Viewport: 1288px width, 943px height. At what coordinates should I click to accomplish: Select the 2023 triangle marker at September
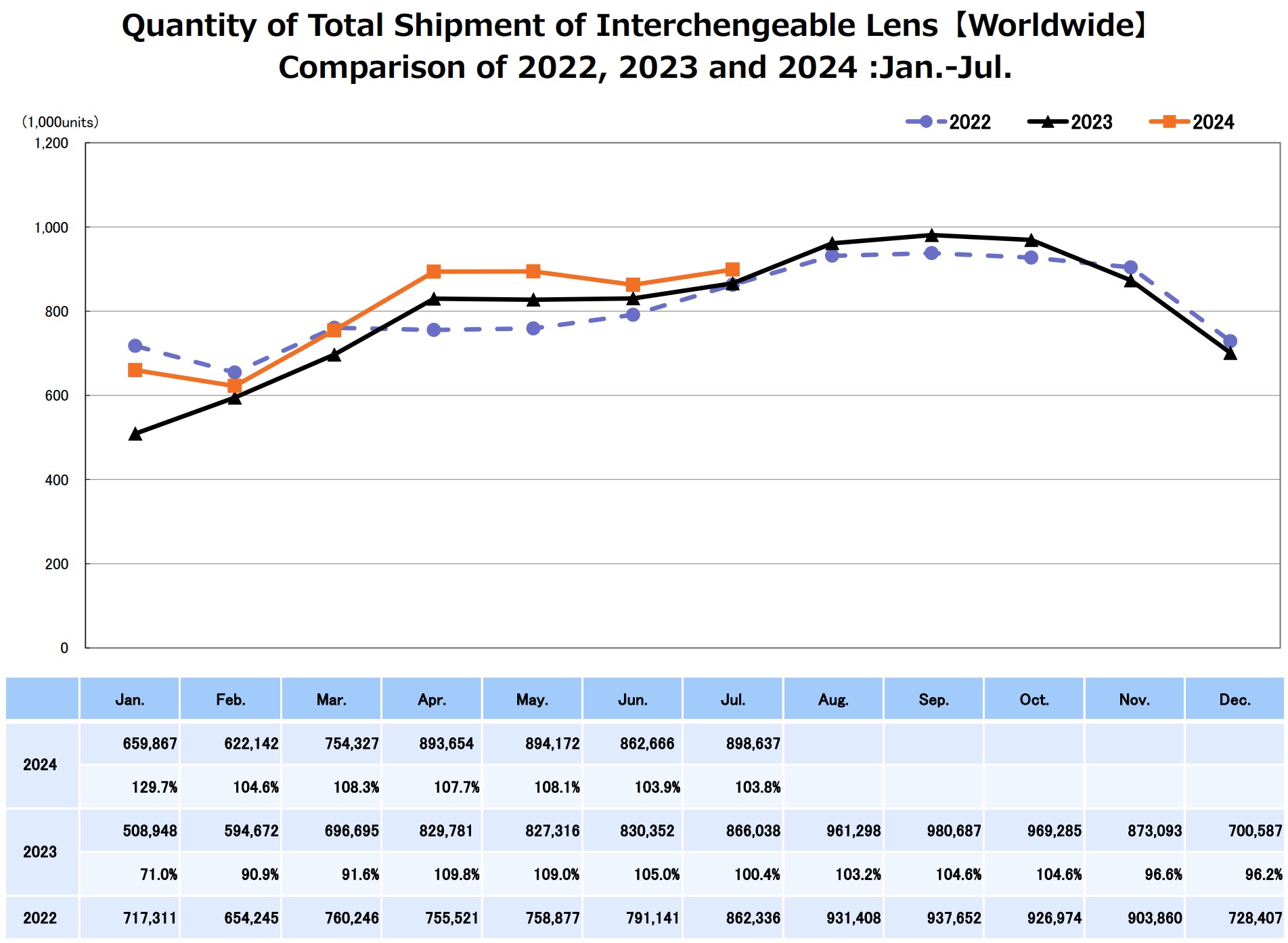coord(932,235)
